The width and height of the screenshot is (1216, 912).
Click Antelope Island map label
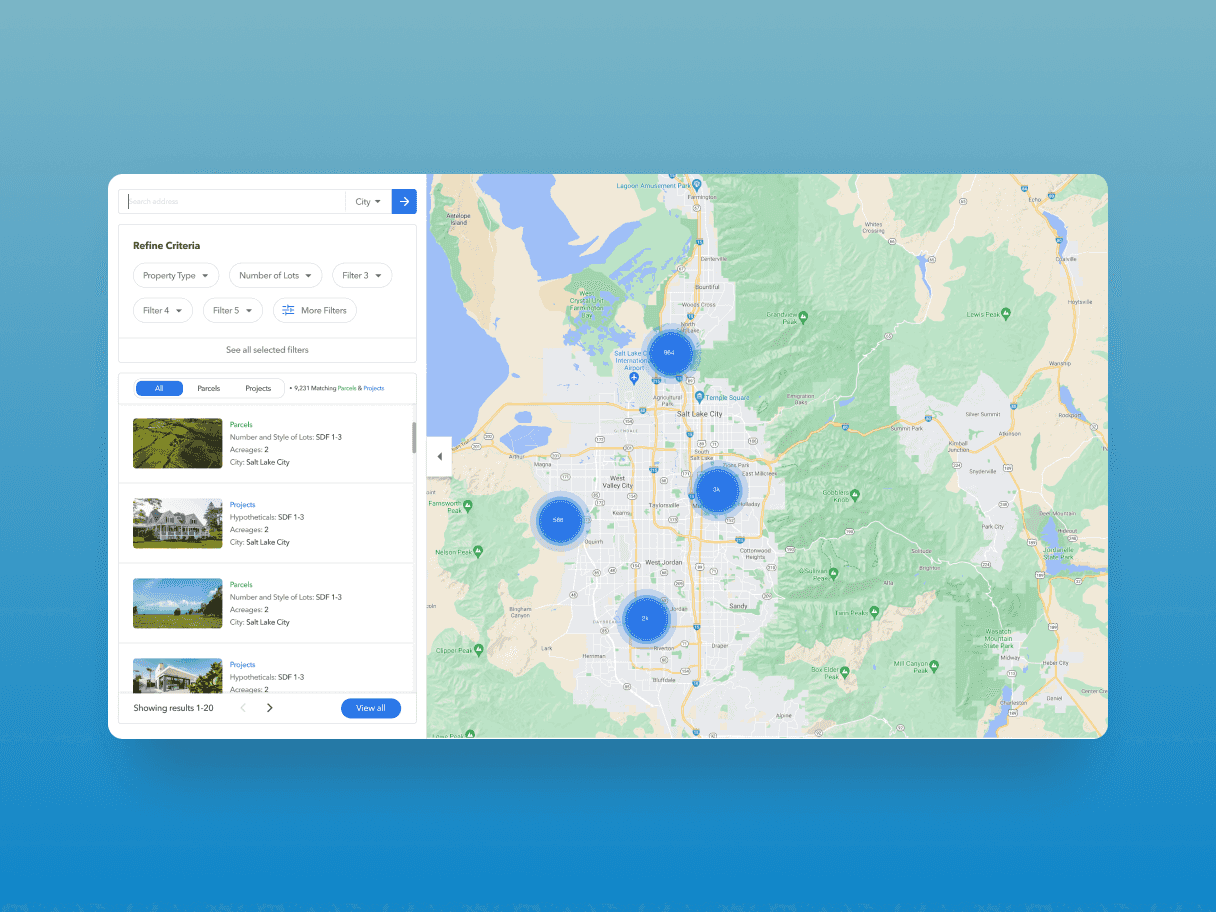click(x=458, y=219)
